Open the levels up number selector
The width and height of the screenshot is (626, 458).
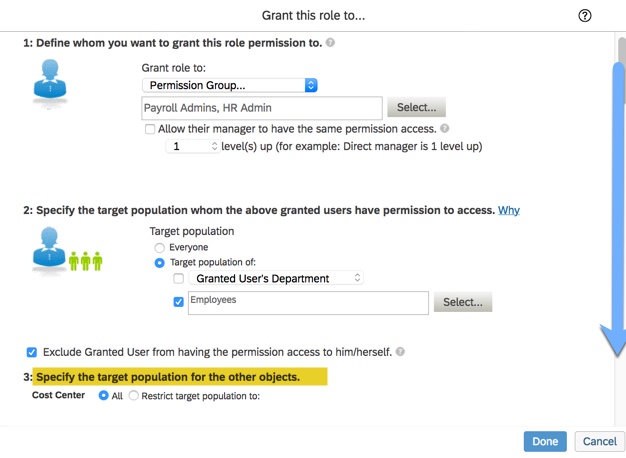point(192,146)
